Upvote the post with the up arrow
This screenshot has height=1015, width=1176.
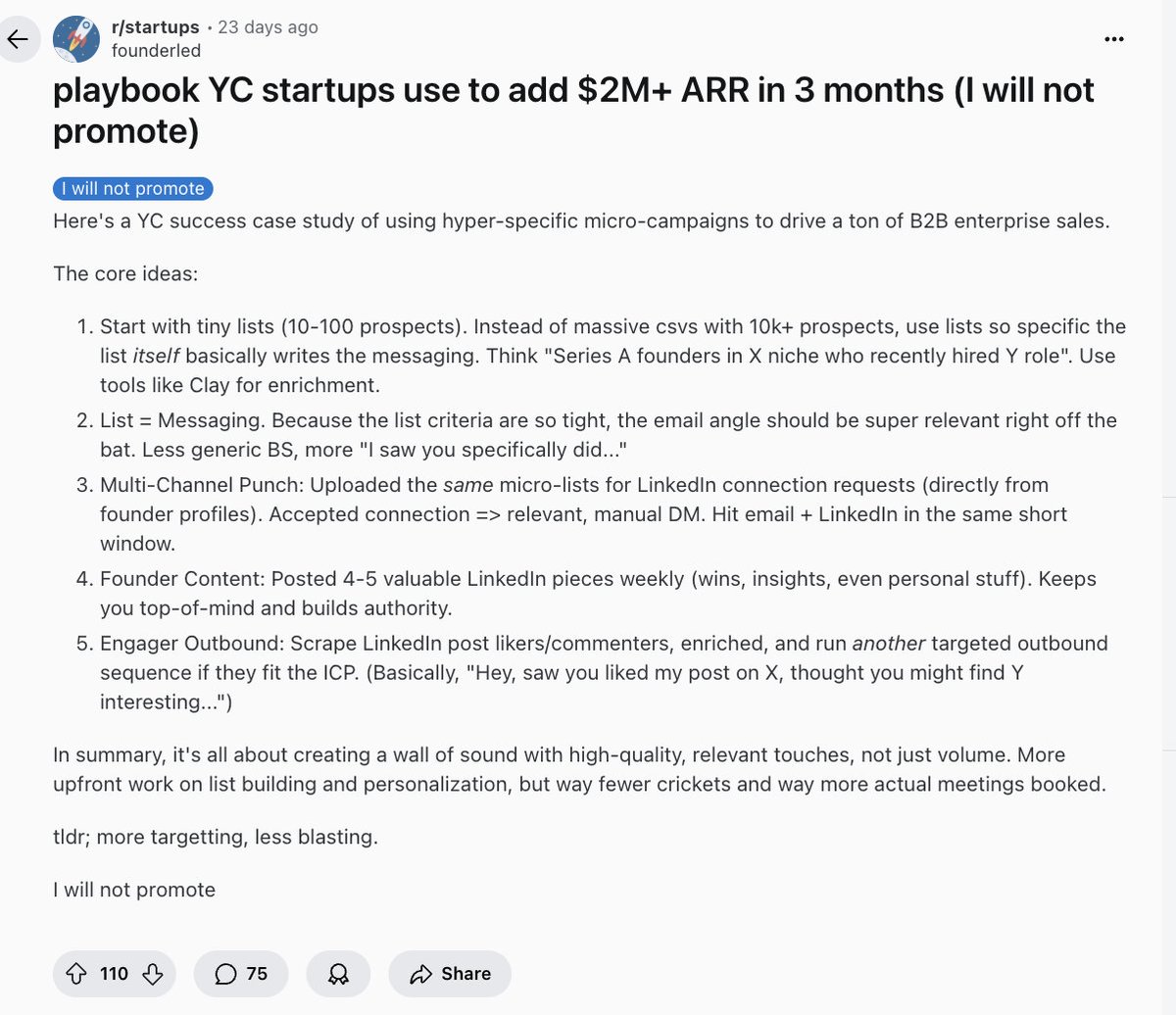[x=75, y=974]
